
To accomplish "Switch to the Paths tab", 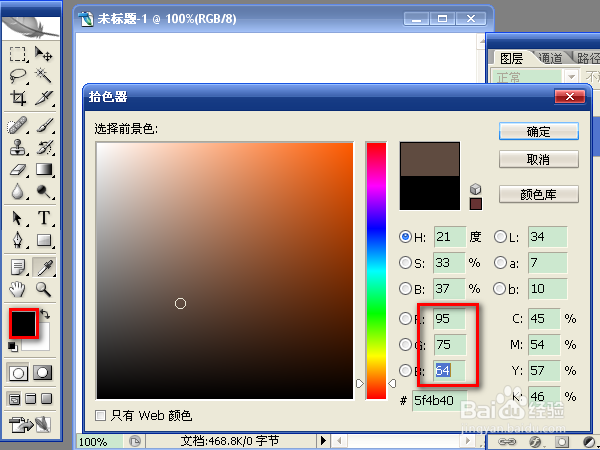I will [587, 58].
